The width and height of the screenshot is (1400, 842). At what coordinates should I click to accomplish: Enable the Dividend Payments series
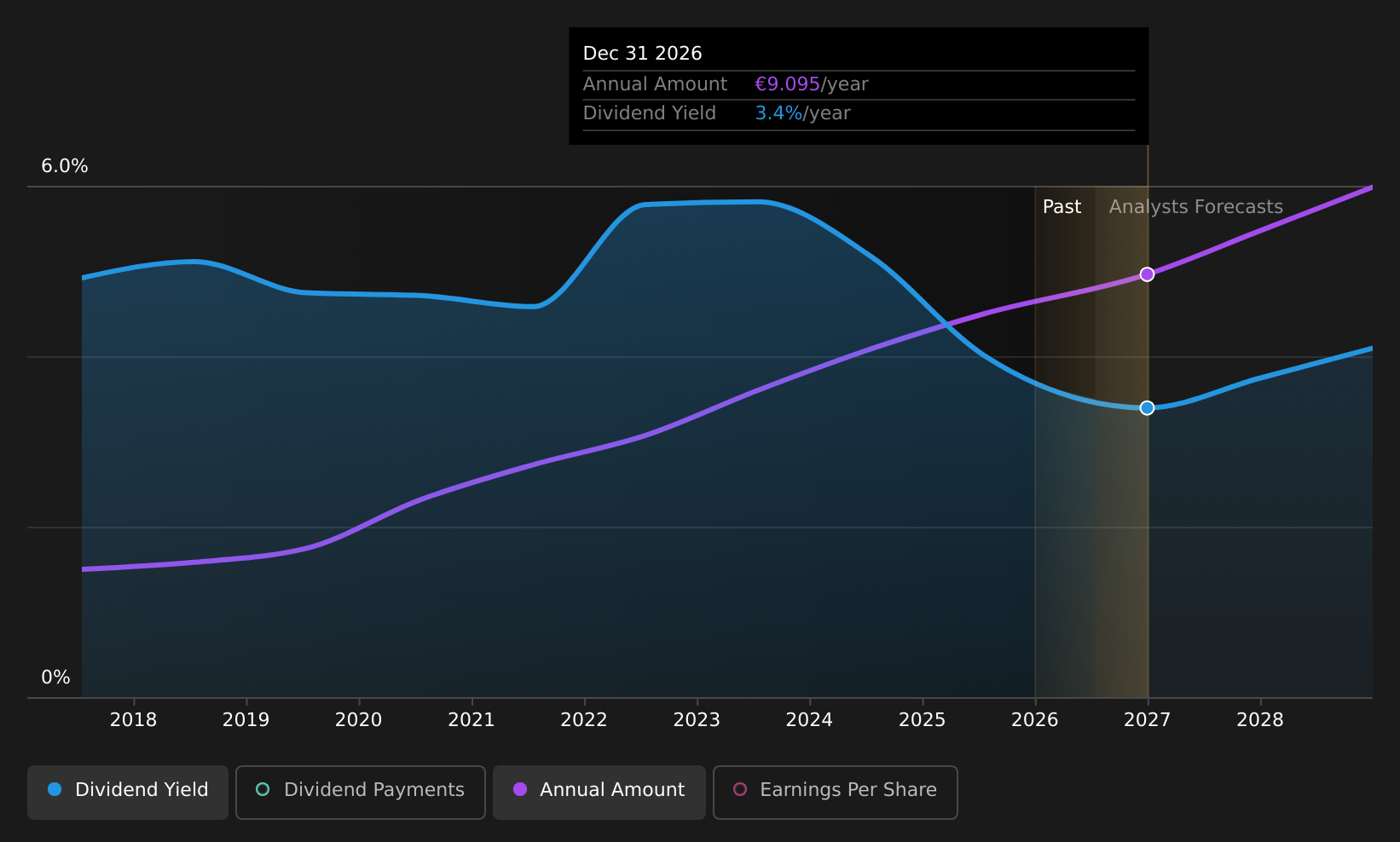coord(360,792)
